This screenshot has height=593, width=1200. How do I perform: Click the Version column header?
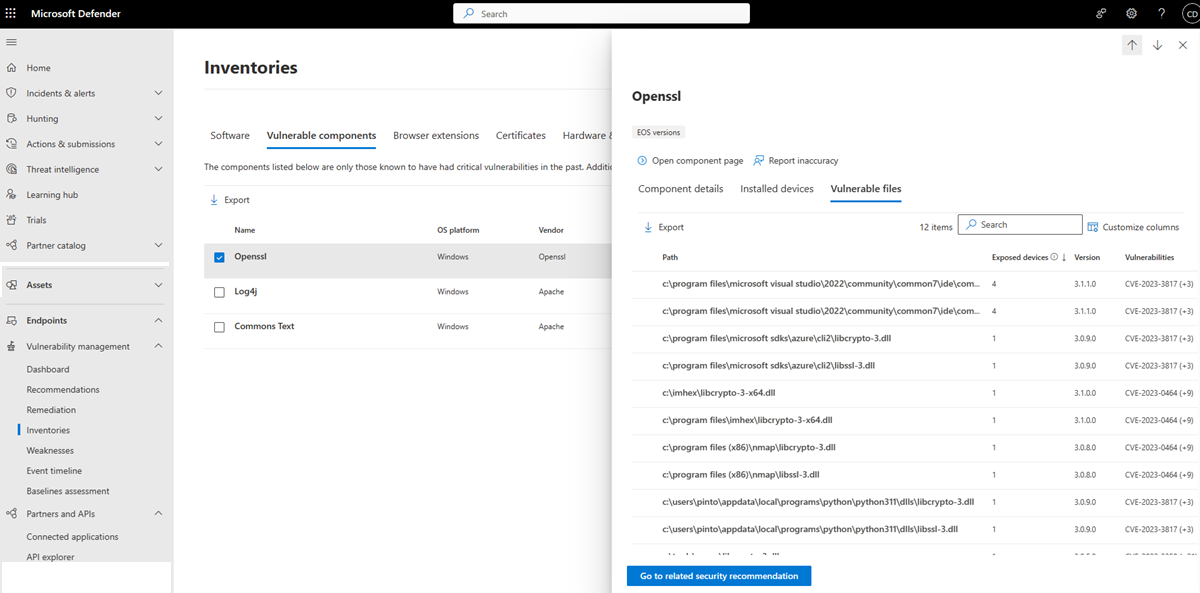[x=1087, y=257]
